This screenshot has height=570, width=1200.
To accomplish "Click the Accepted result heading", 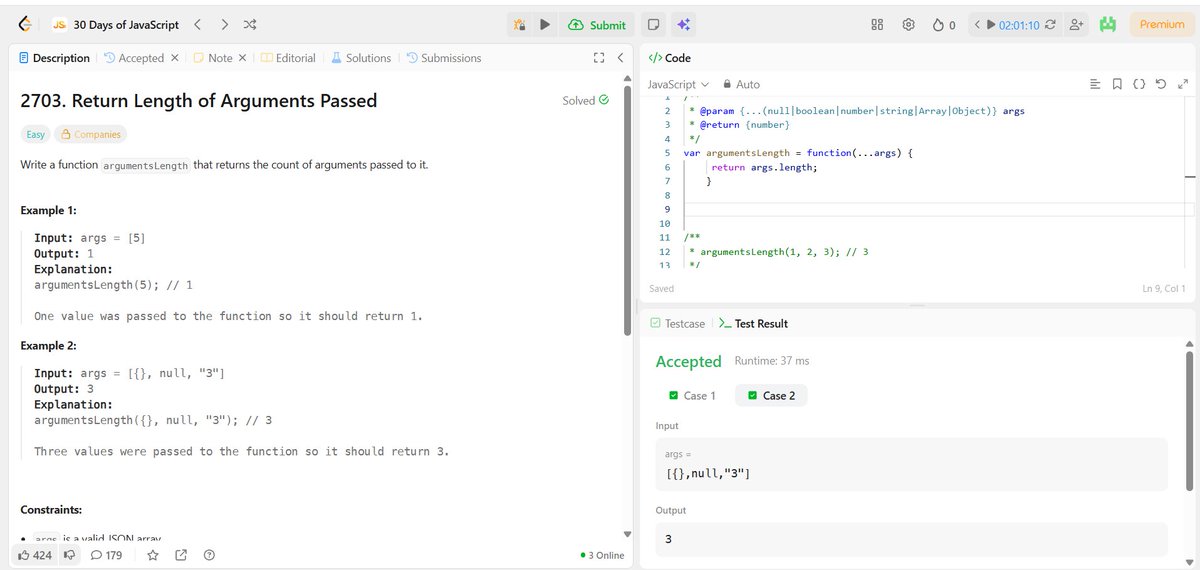I will pyautogui.click(x=688, y=361).
